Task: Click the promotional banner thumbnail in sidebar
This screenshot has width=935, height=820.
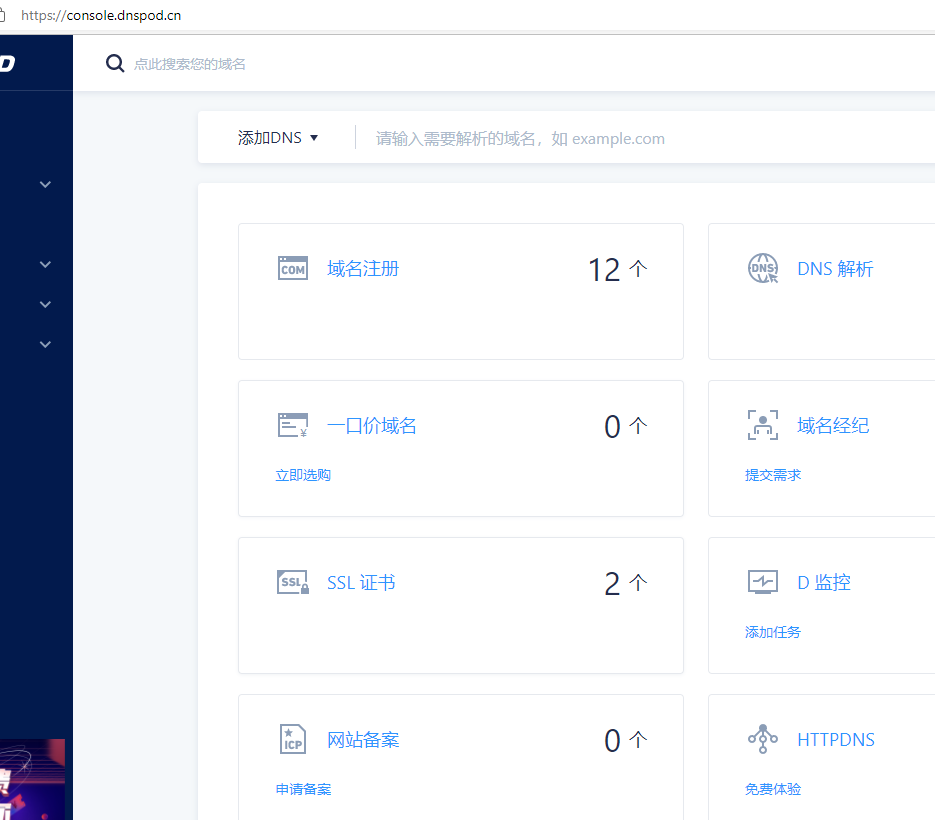Action: pos(32,779)
